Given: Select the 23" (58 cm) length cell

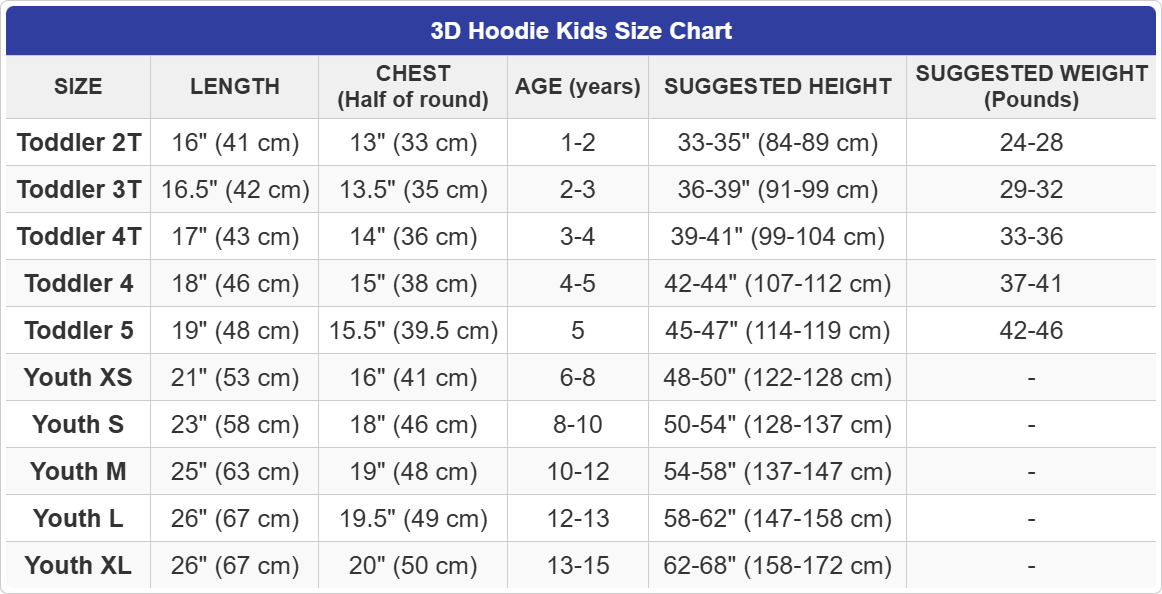Looking at the screenshot, I should pyautogui.click(x=235, y=425).
